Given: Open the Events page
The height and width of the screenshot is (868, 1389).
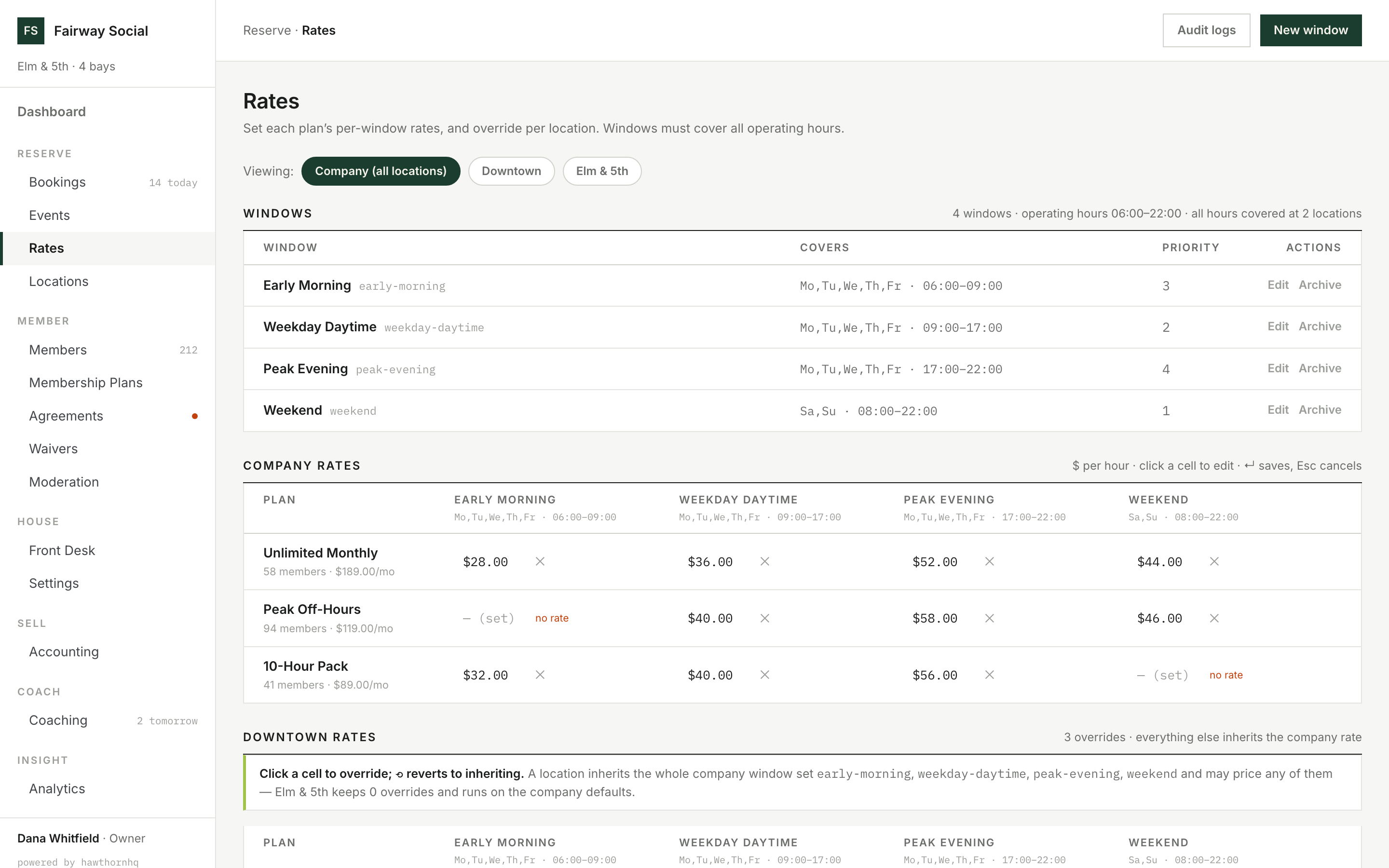Looking at the screenshot, I should click(108, 215).
